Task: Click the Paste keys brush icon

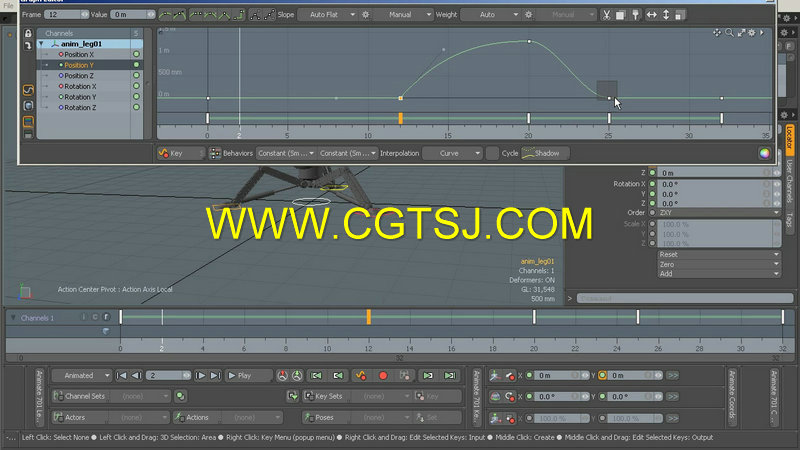Action: pos(636,15)
